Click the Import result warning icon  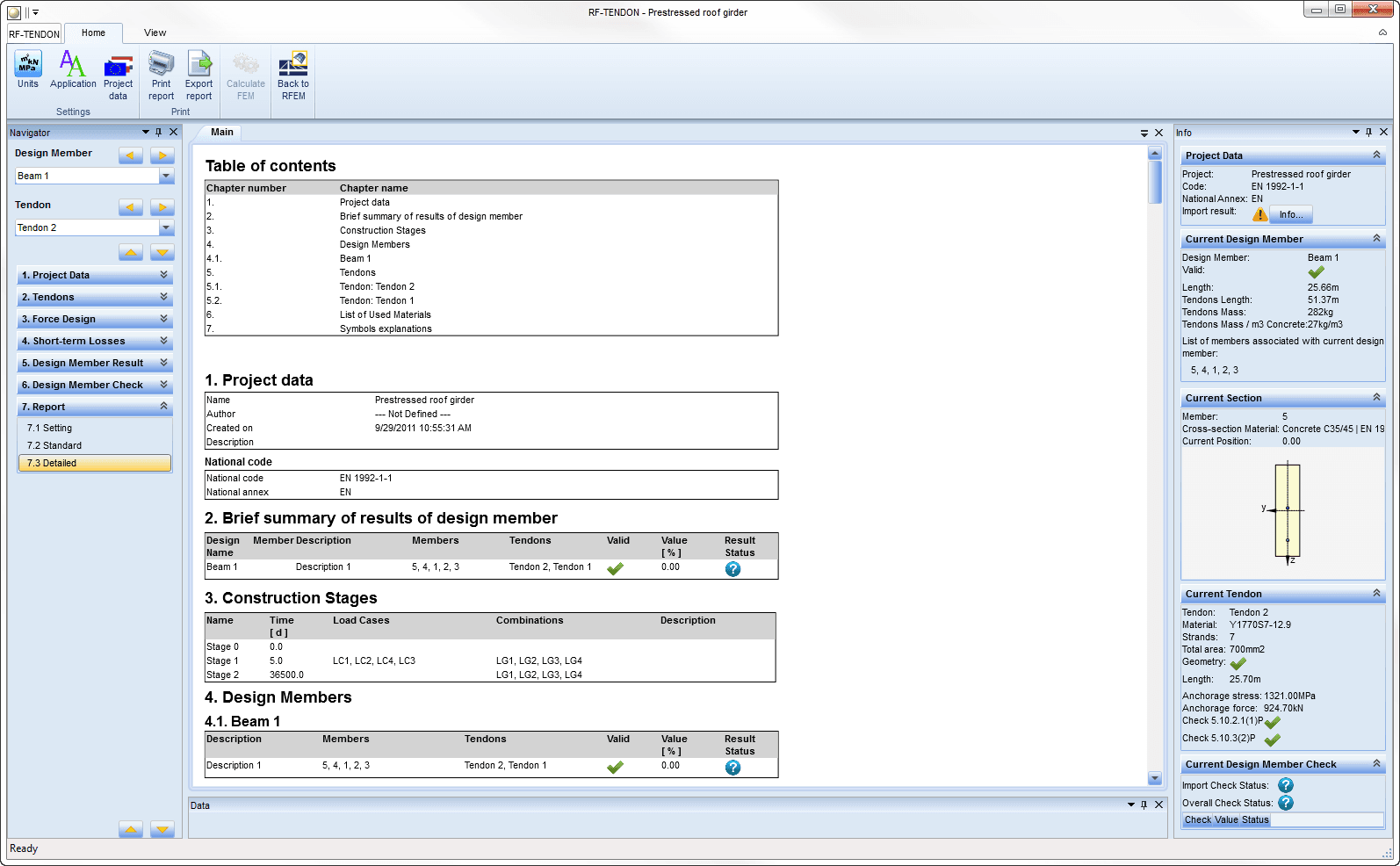(x=1260, y=214)
